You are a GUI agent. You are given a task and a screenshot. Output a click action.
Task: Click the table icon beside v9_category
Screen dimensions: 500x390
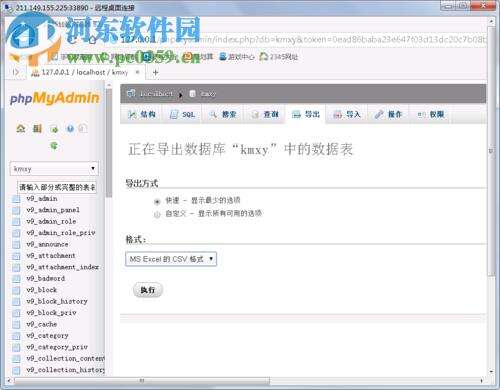(x=16, y=336)
